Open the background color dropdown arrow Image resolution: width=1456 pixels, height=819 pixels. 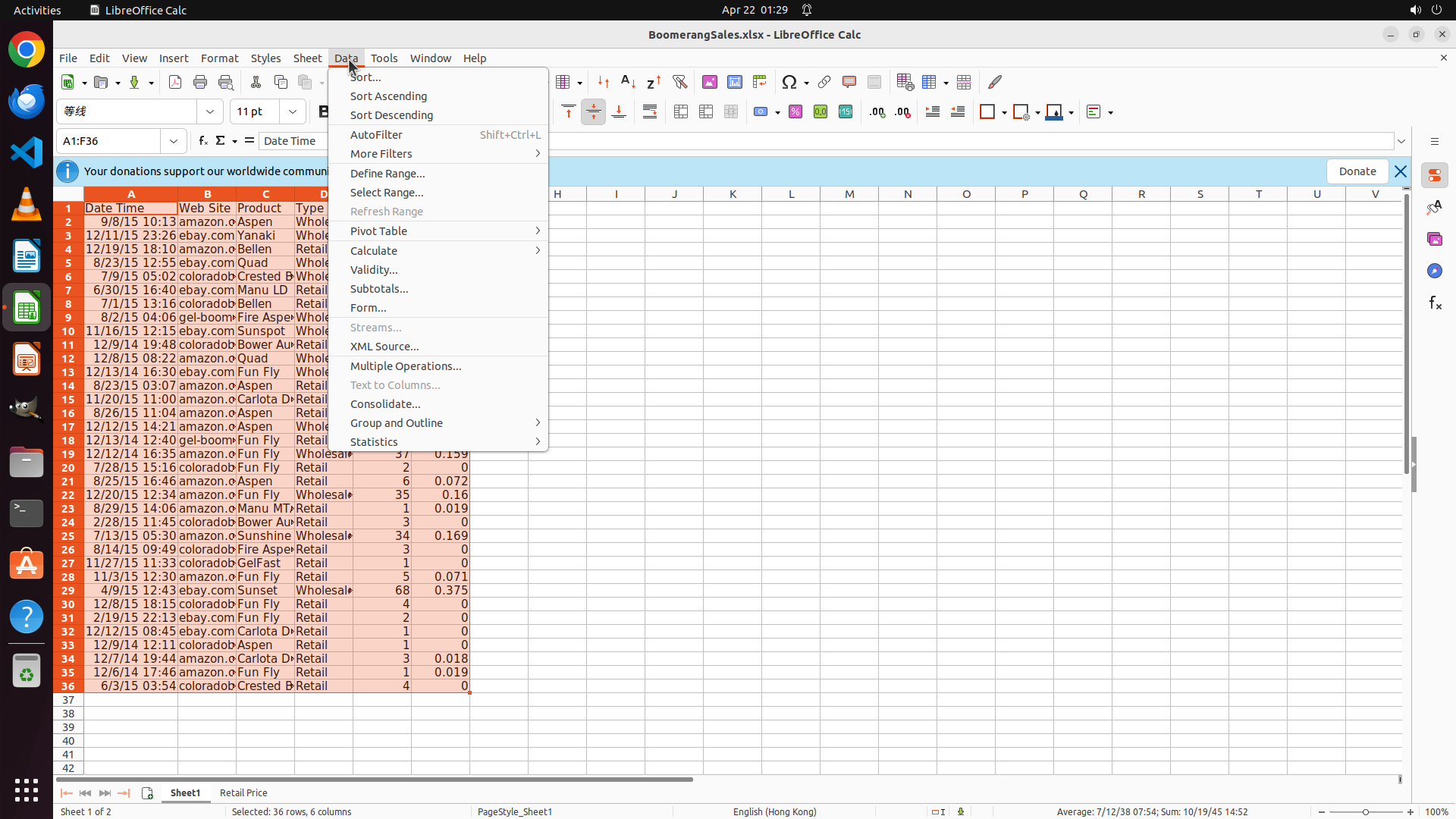(1072, 113)
